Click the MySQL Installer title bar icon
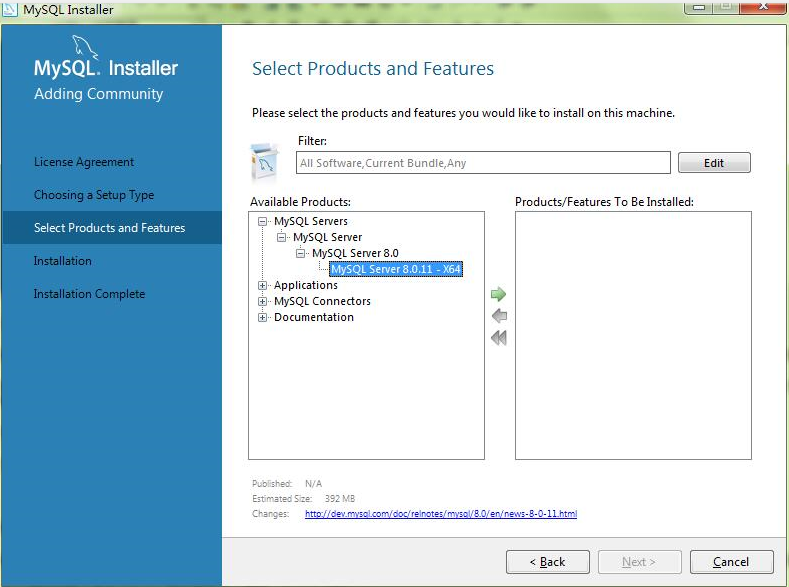 tap(10, 9)
